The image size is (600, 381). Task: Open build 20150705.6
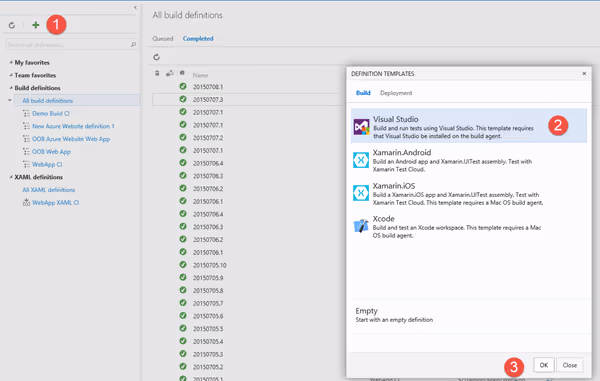click(x=208, y=316)
